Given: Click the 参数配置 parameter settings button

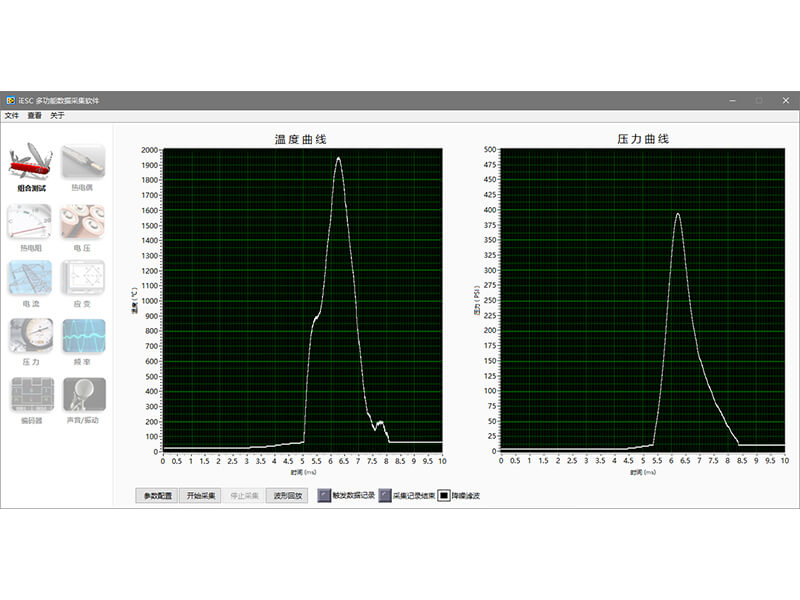Looking at the screenshot, I should tap(157, 495).
